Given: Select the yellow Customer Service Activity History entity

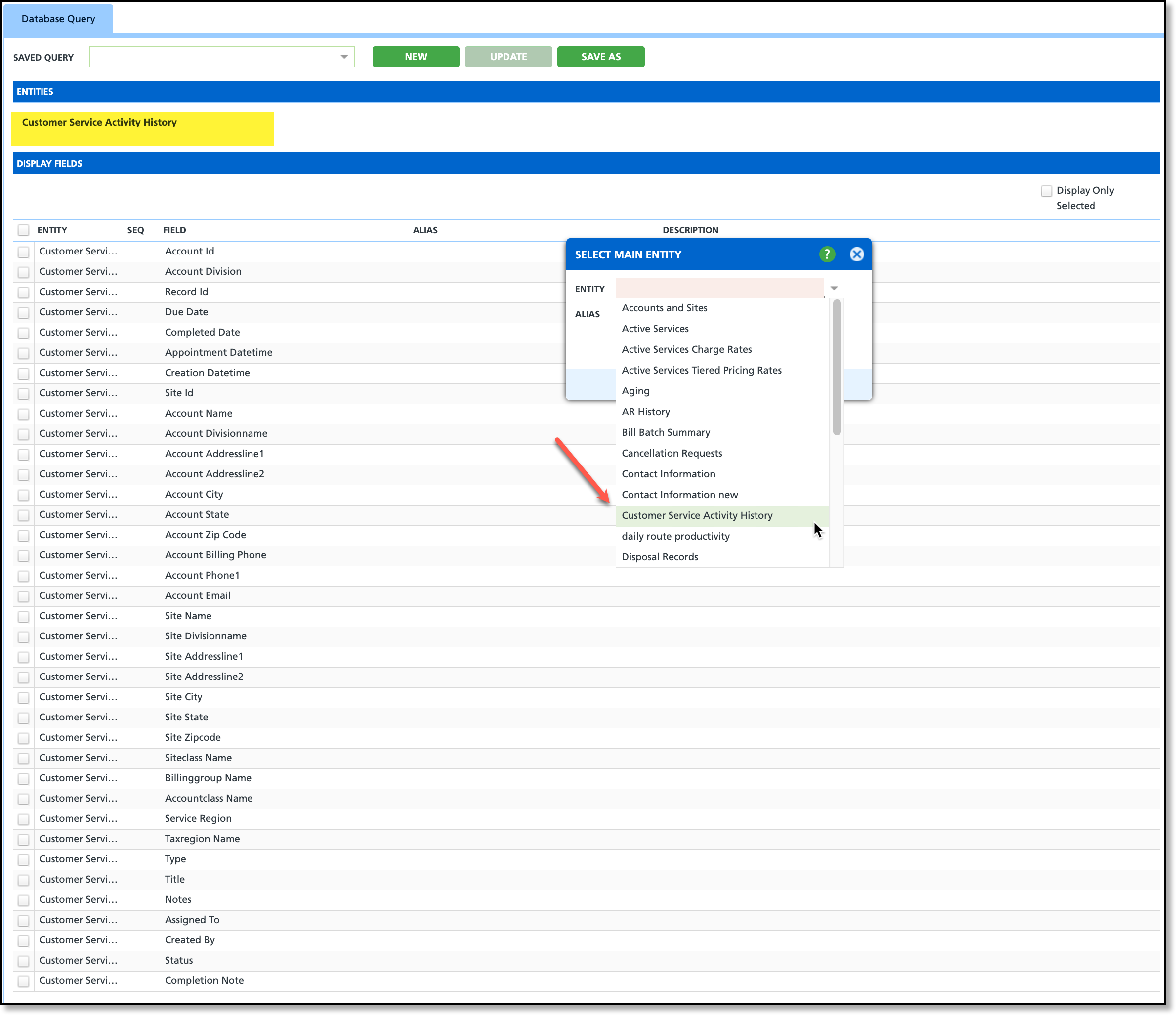Looking at the screenshot, I should click(142, 128).
